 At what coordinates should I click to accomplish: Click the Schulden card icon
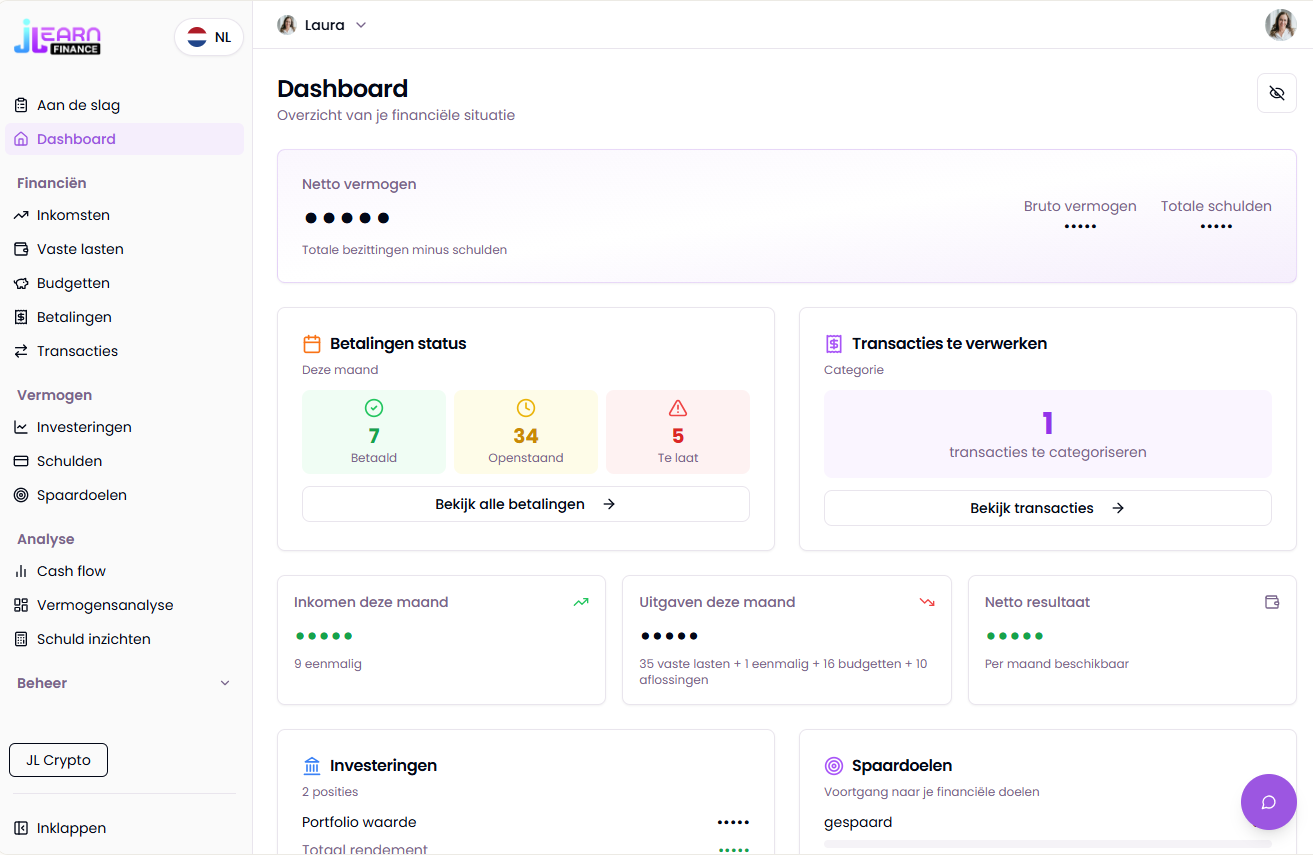(21, 461)
